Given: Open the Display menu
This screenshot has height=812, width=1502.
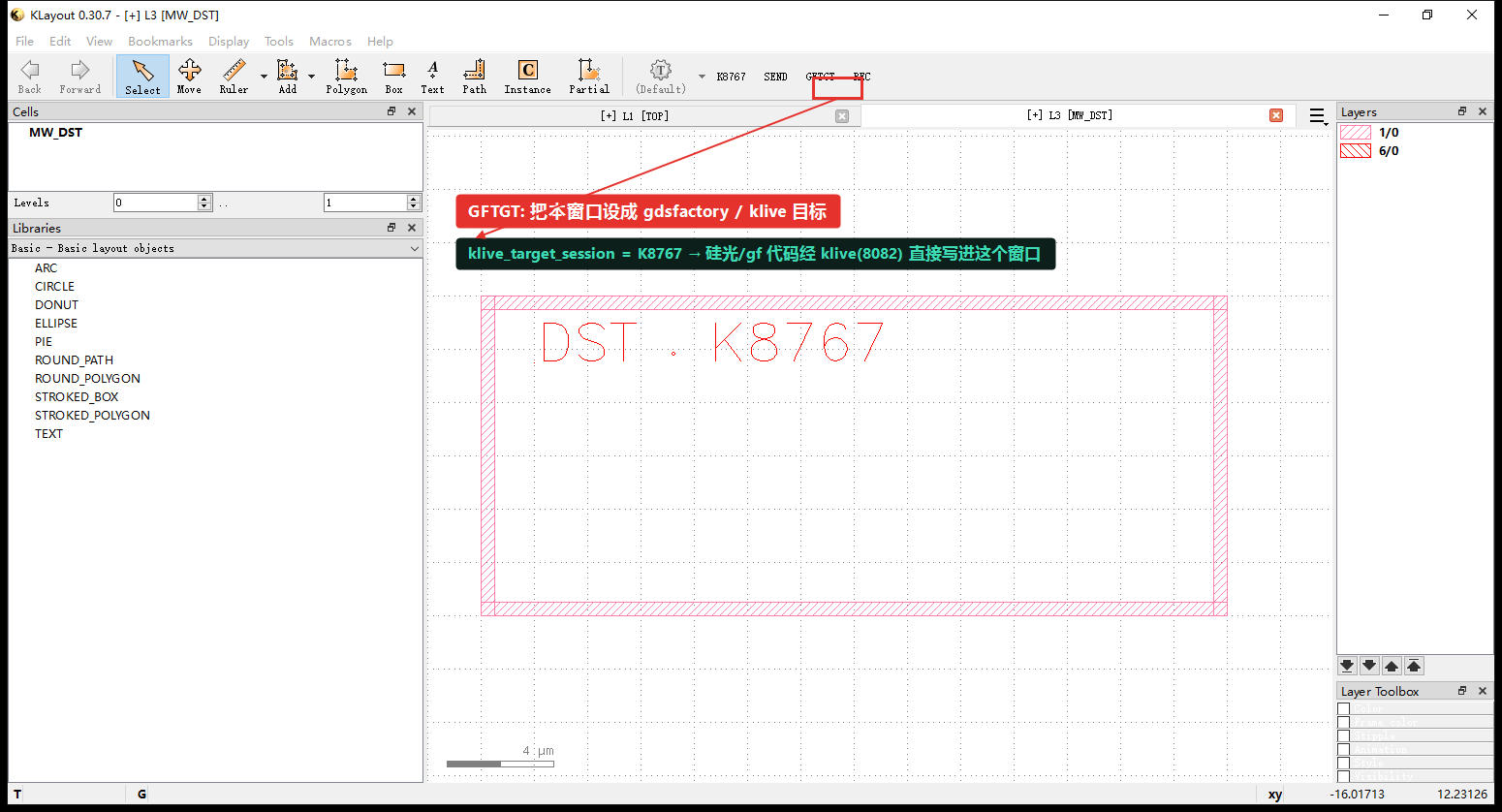Looking at the screenshot, I should coord(229,42).
